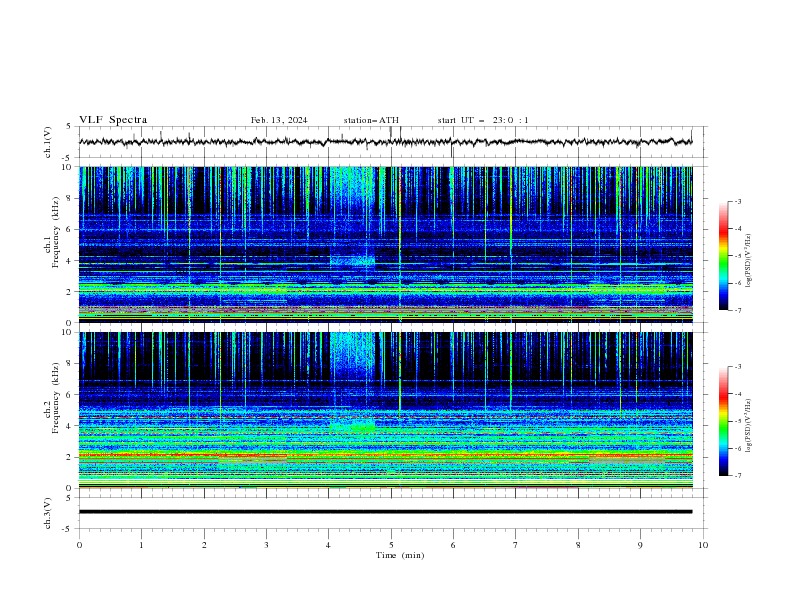Click the ch.2 "Frequency (kHz)" axis label
This screenshot has width=792, height=612.
click(55, 398)
